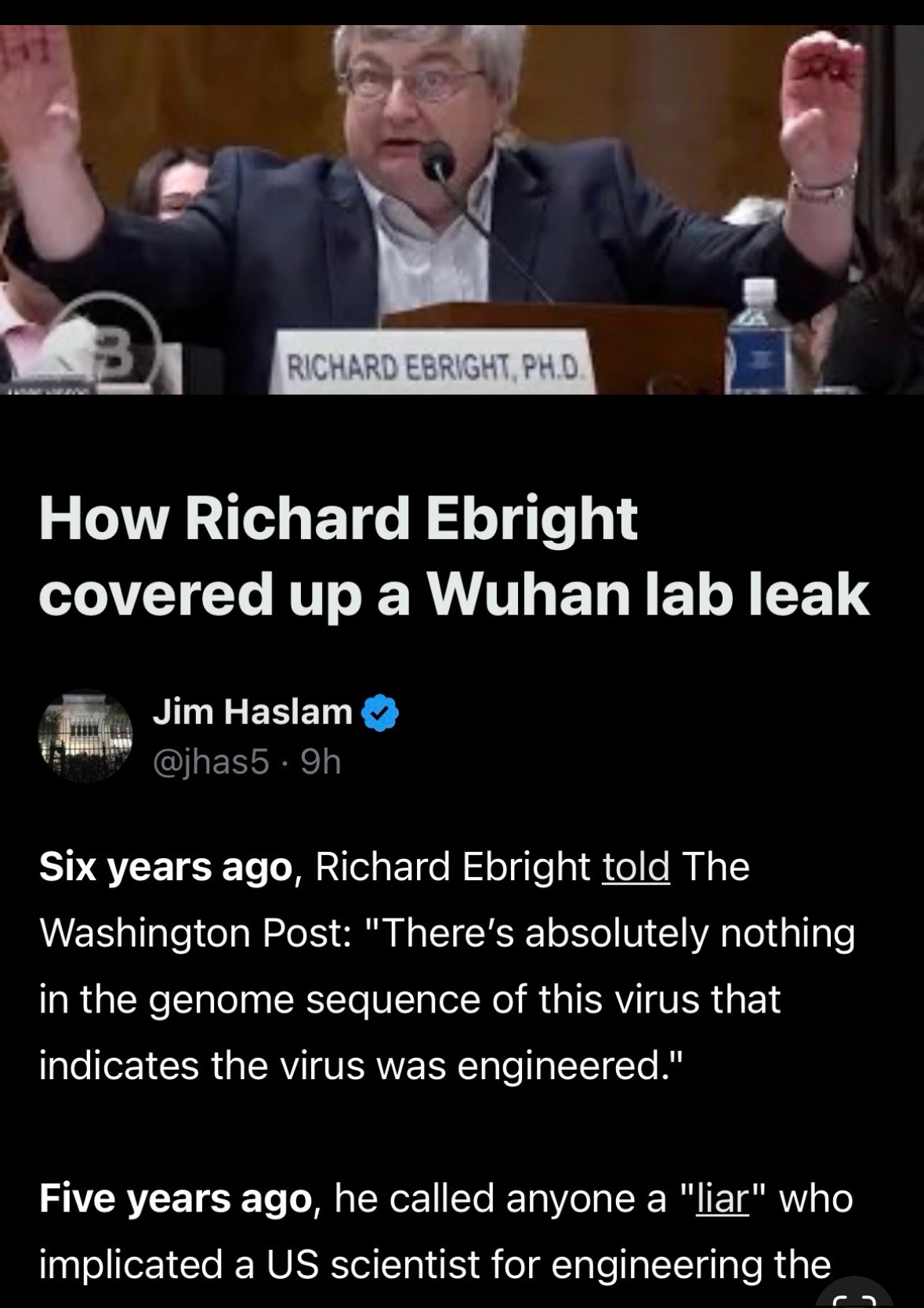Follow the underlined "liar" link

720,1199
